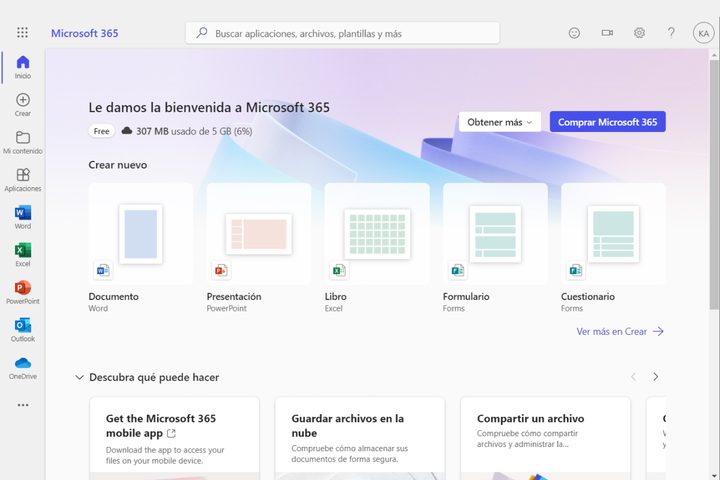Click the scrollbar up arrow
This screenshot has height=480, width=720.
coord(714,55)
